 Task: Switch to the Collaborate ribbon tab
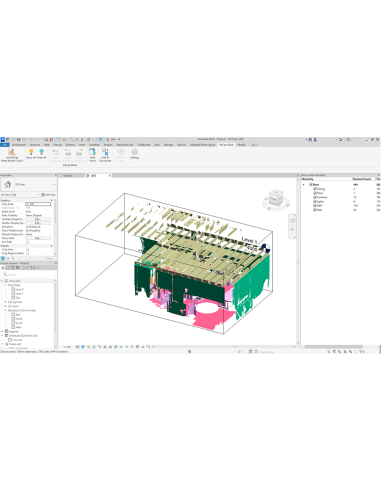click(x=144, y=145)
